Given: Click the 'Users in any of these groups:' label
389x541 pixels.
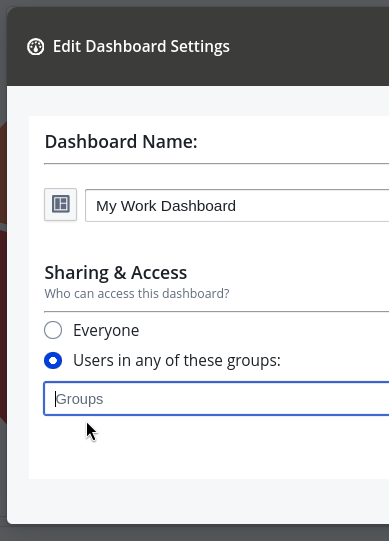Looking at the screenshot, I should pyautogui.click(x=177, y=361).
